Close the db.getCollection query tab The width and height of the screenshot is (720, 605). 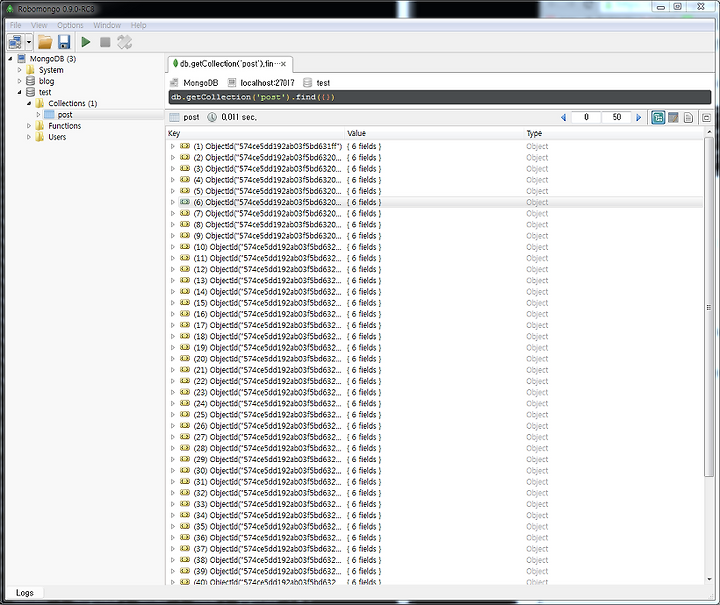(x=283, y=64)
